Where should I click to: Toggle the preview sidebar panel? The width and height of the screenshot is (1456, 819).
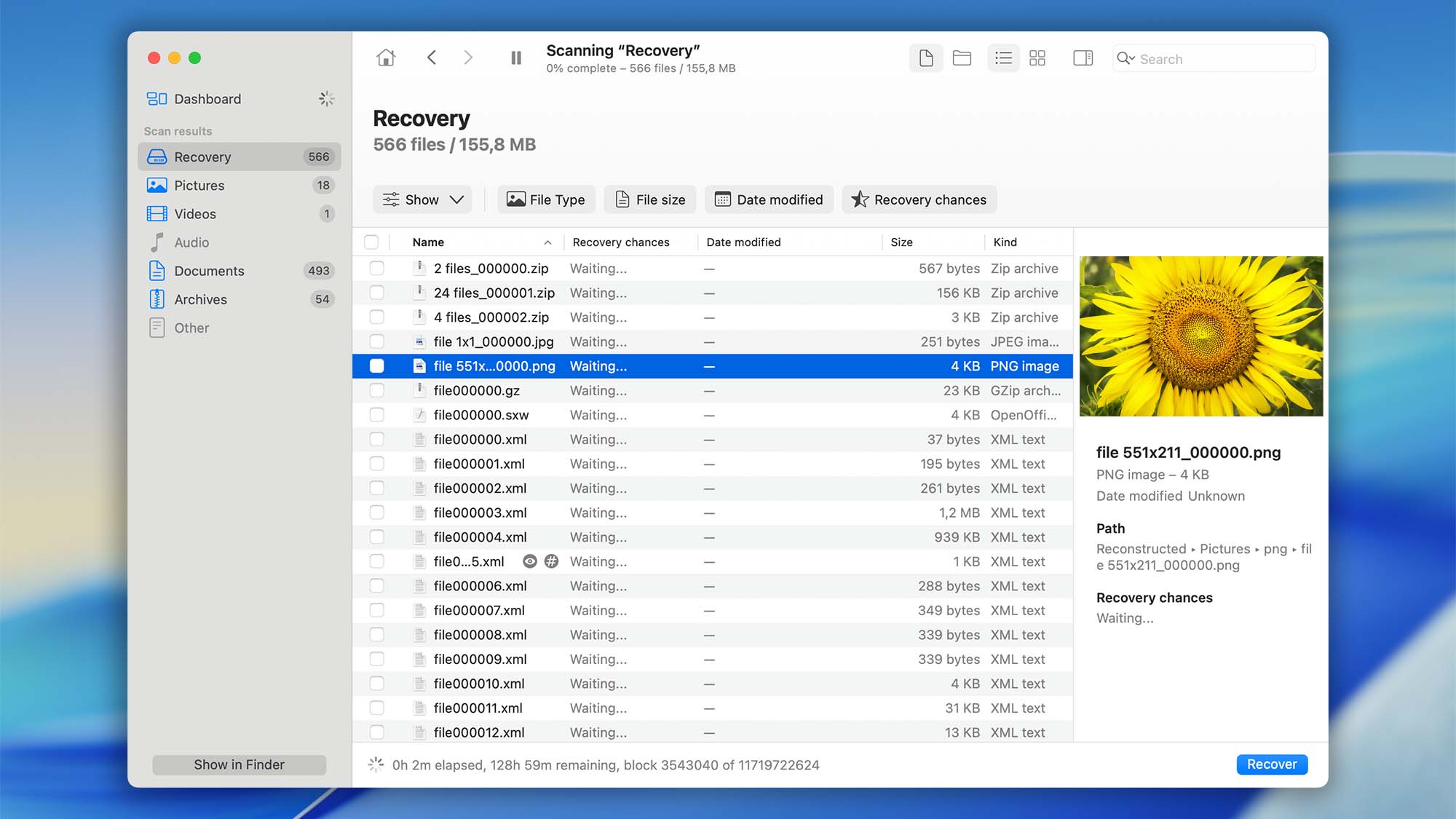[1083, 58]
